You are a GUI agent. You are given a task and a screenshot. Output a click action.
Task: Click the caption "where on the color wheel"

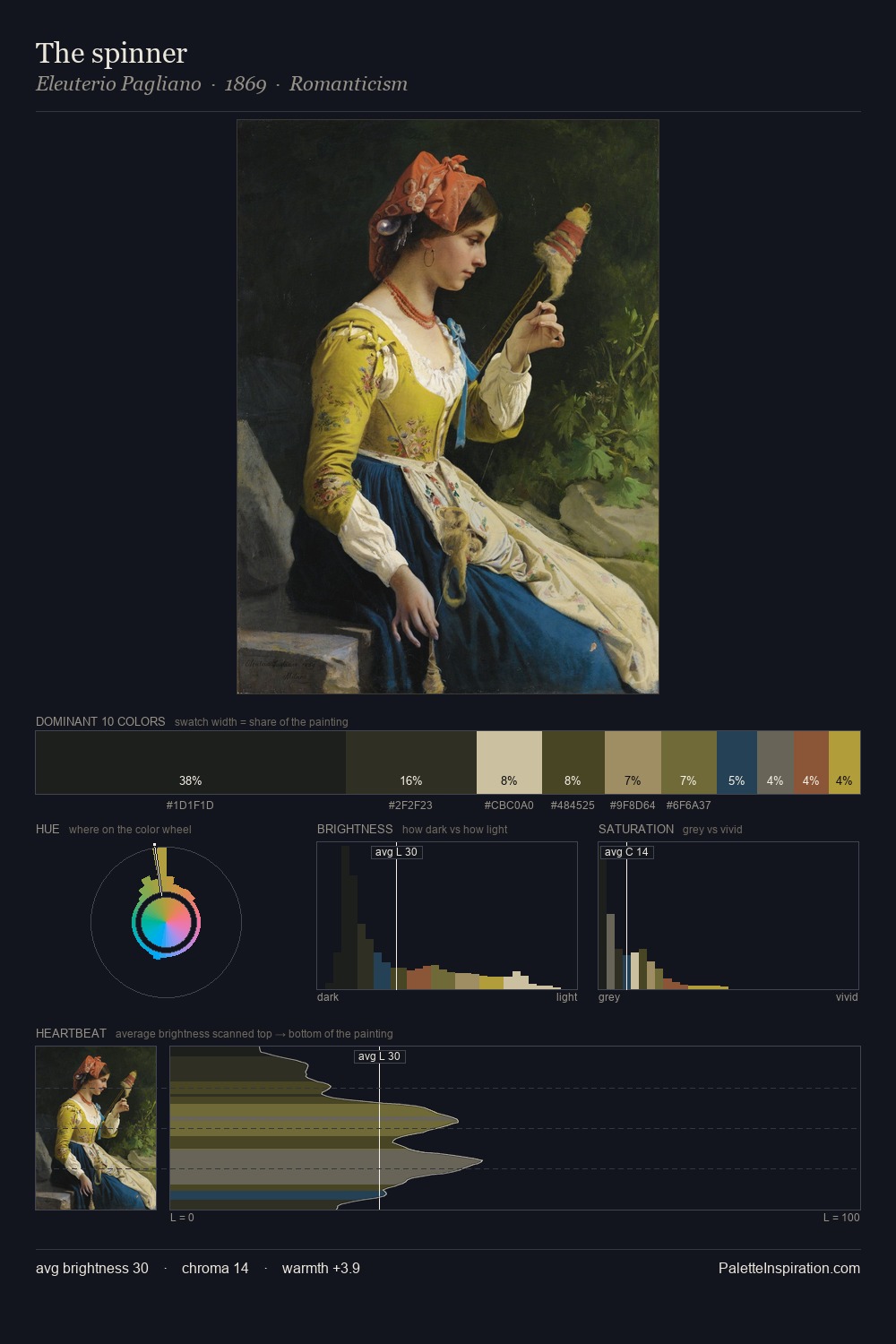point(130,830)
